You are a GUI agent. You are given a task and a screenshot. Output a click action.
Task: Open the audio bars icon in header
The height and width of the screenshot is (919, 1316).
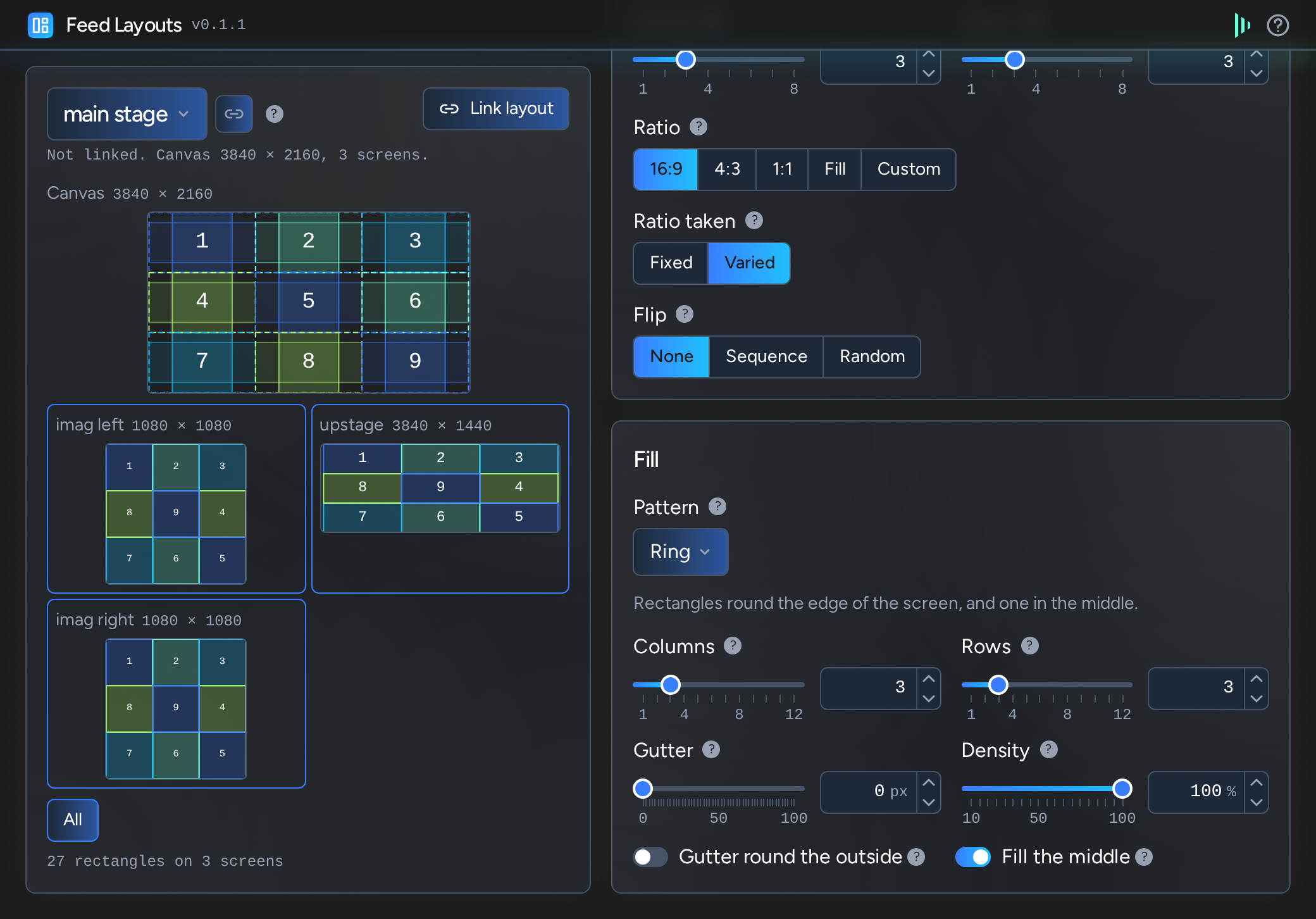click(1242, 25)
